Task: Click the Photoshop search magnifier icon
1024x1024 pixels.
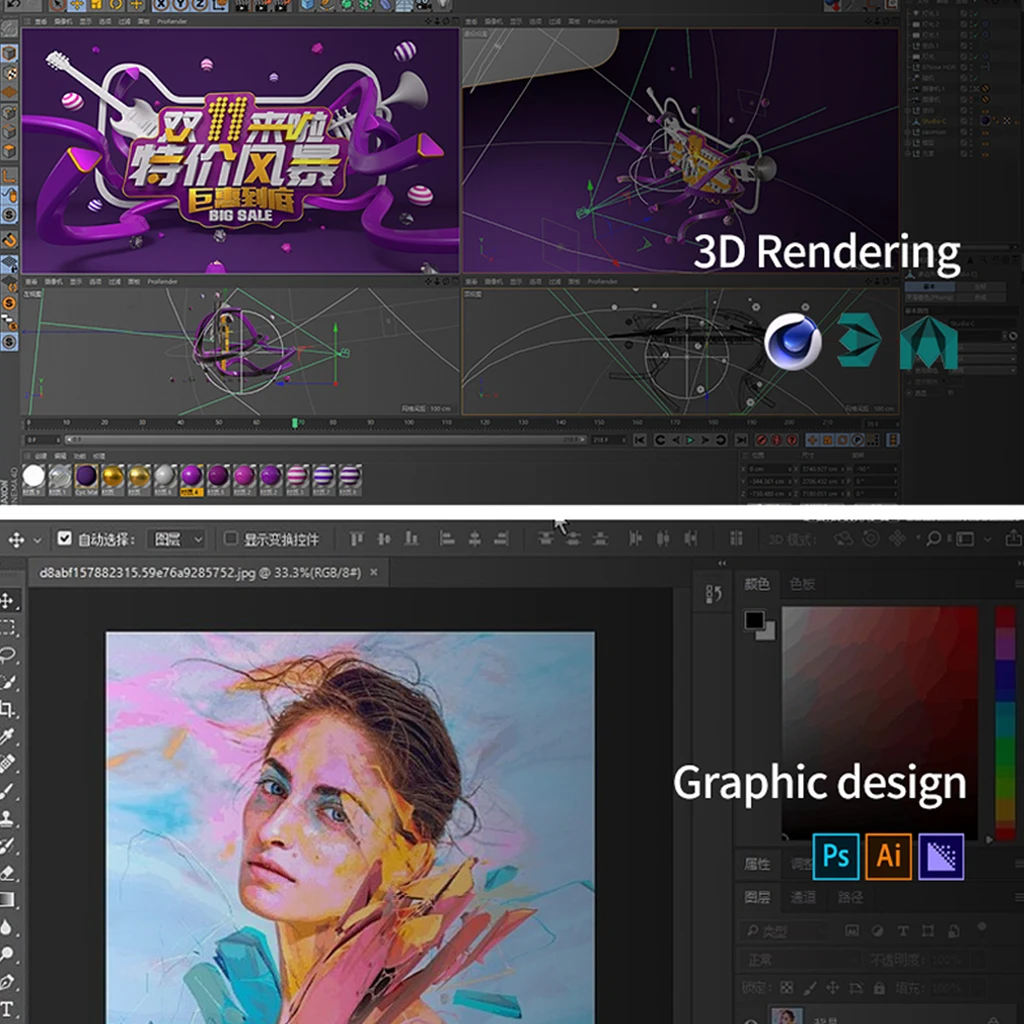Action: (932, 539)
